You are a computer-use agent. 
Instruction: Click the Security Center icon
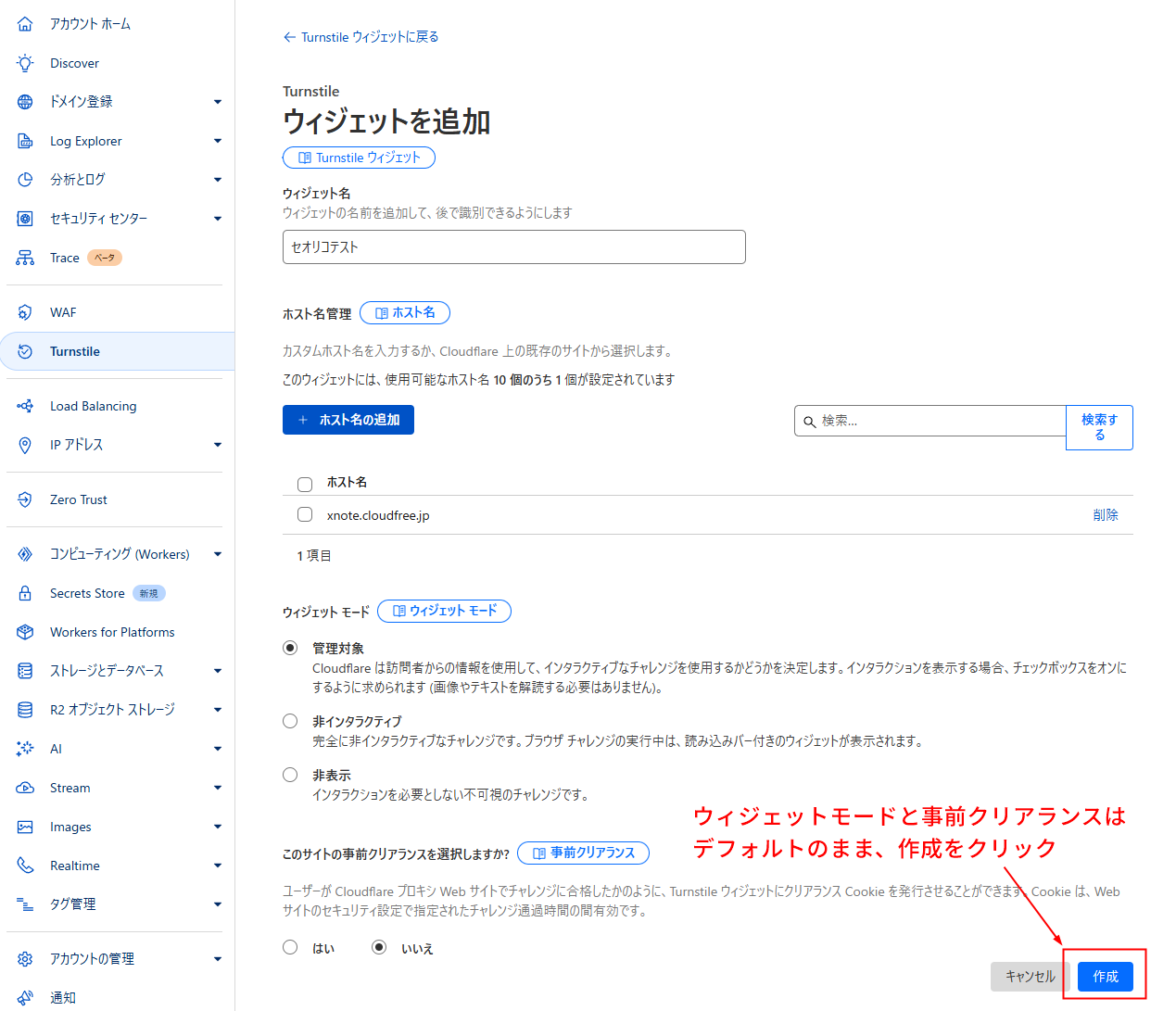[25, 219]
